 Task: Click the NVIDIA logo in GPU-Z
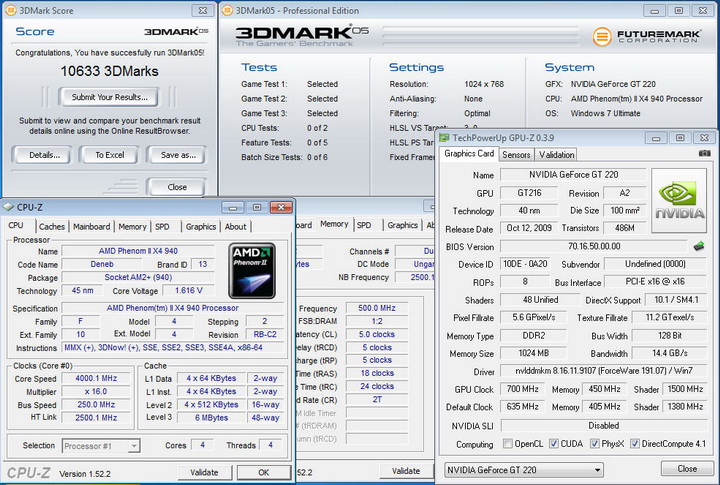click(679, 200)
